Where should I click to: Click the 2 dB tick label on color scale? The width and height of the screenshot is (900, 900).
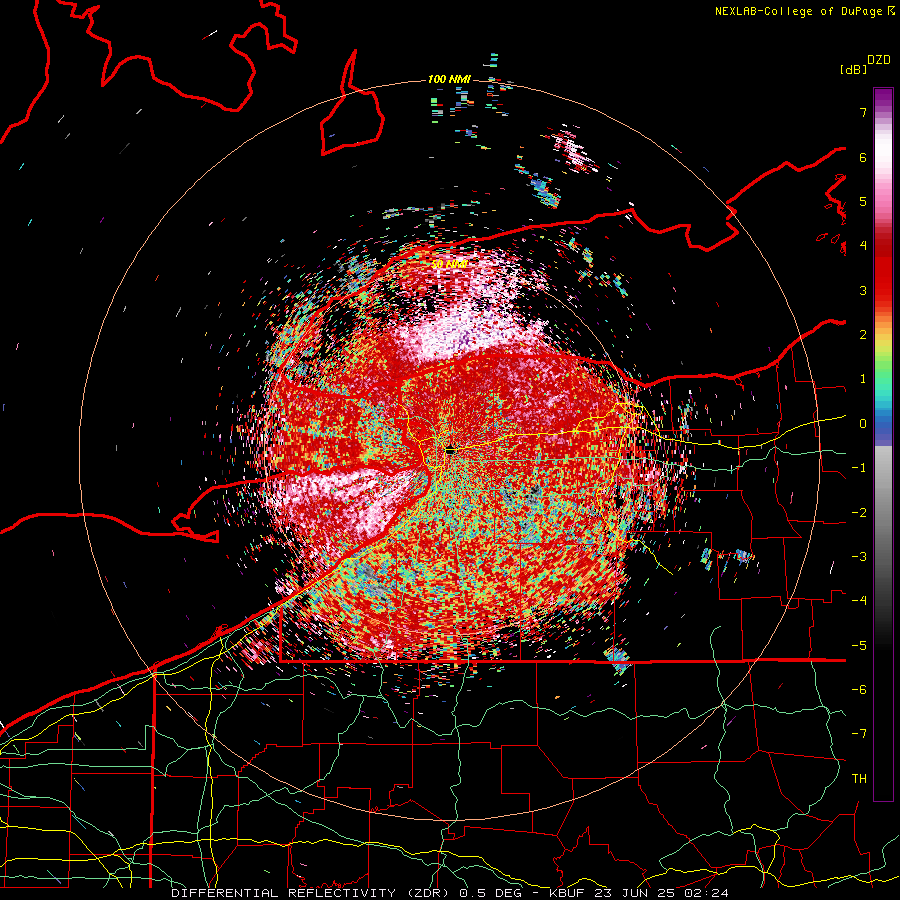click(x=863, y=335)
